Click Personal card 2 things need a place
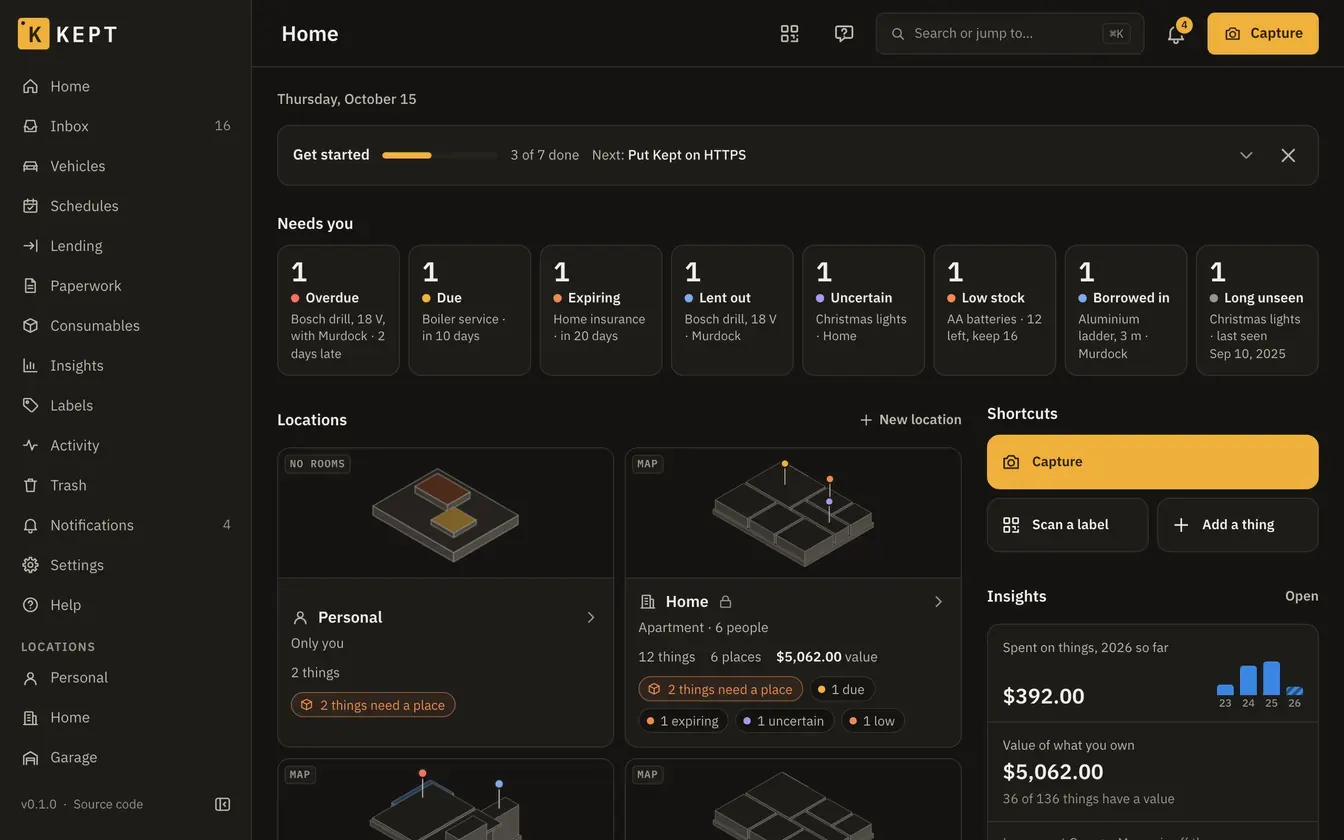The image size is (1344, 840). tap(373, 705)
